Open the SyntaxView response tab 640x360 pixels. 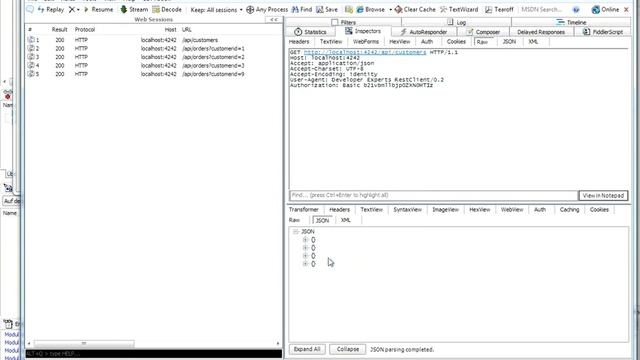tap(407, 209)
